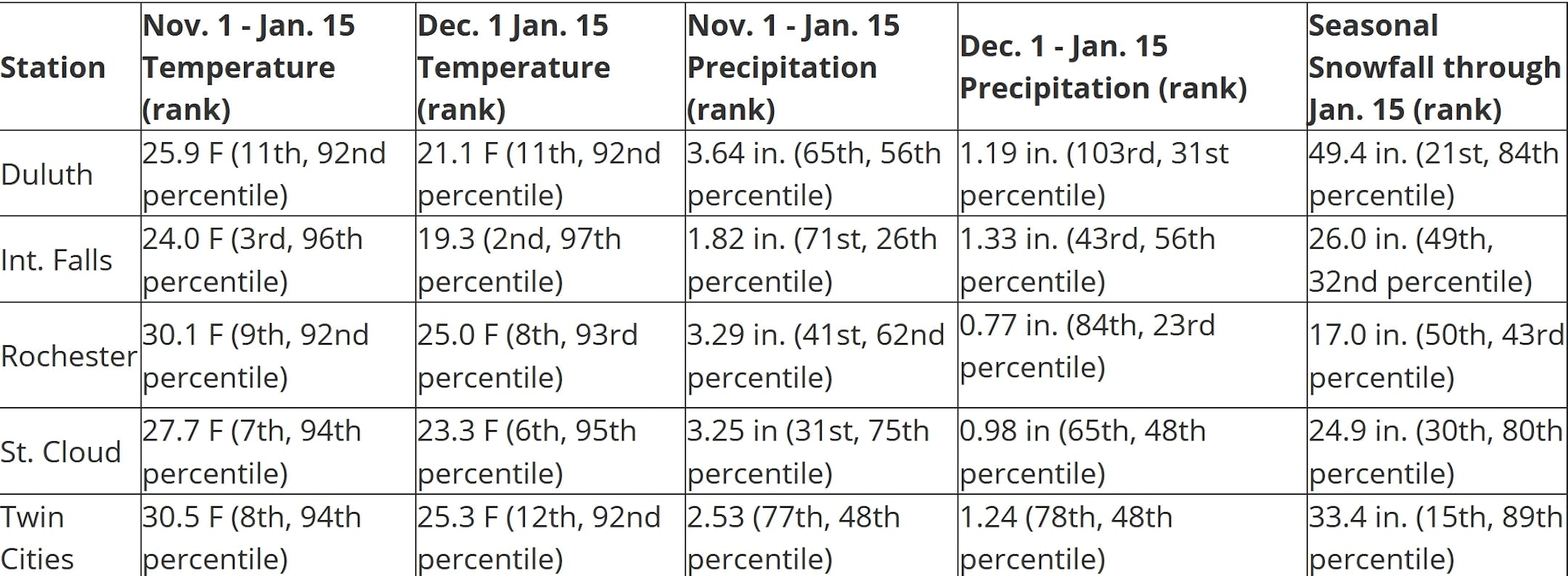Viewport: 1568px width, 576px height.
Task: Click Duluth's 49.4 in. snowfall cell
Action: point(1433,174)
